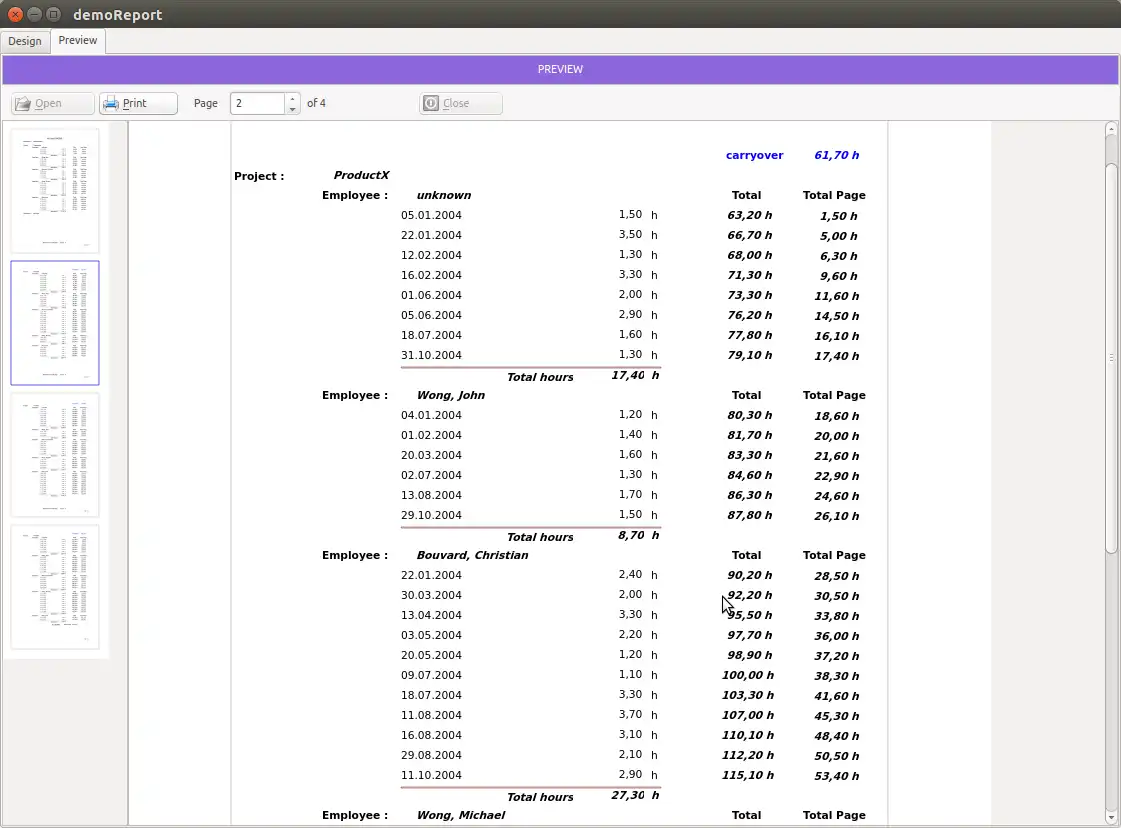Click the running total 100,00 h
The image size is (1121, 828).
pyautogui.click(x=748, y=676)
